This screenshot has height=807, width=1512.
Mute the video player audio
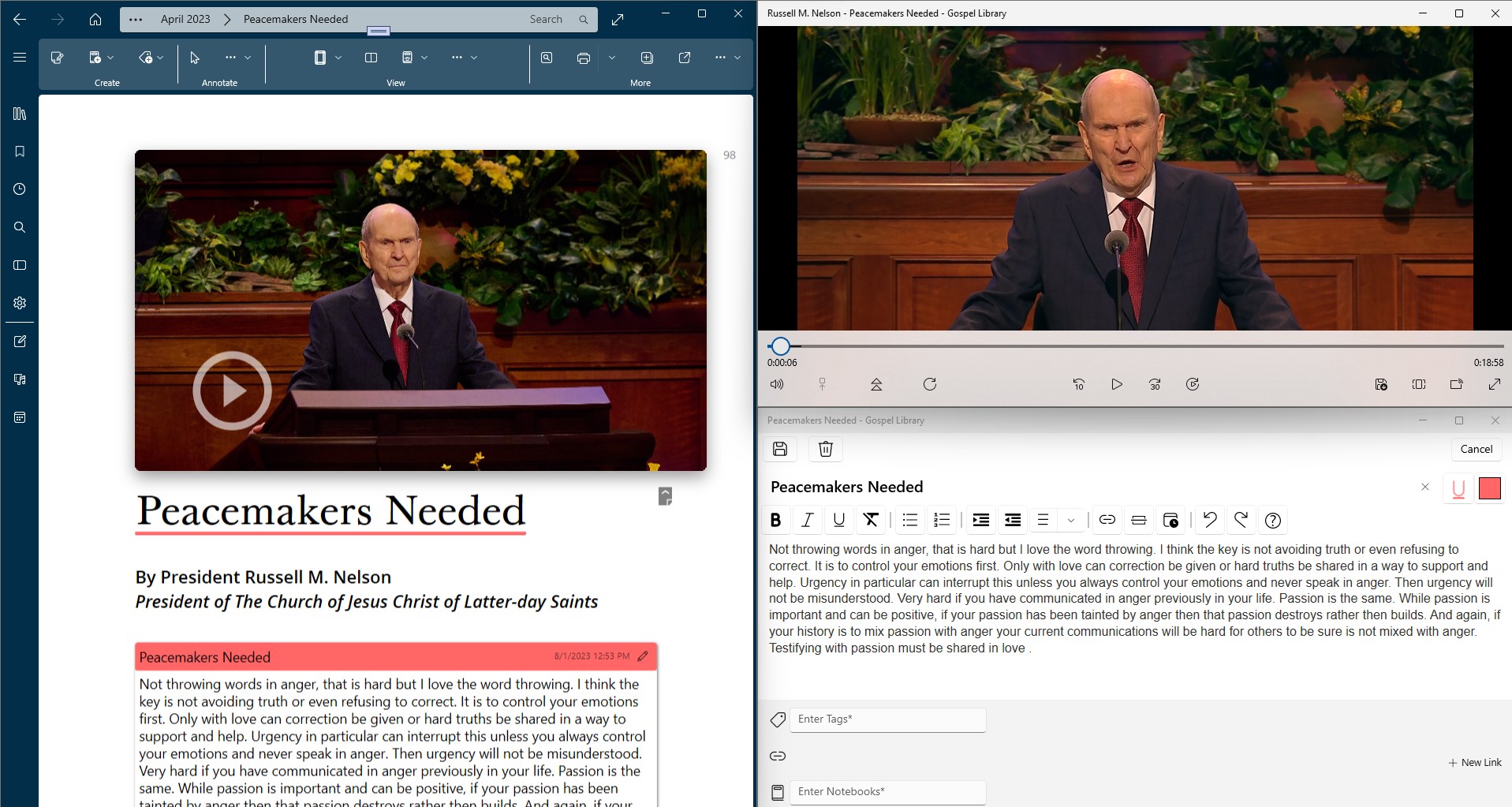[775, 384]
